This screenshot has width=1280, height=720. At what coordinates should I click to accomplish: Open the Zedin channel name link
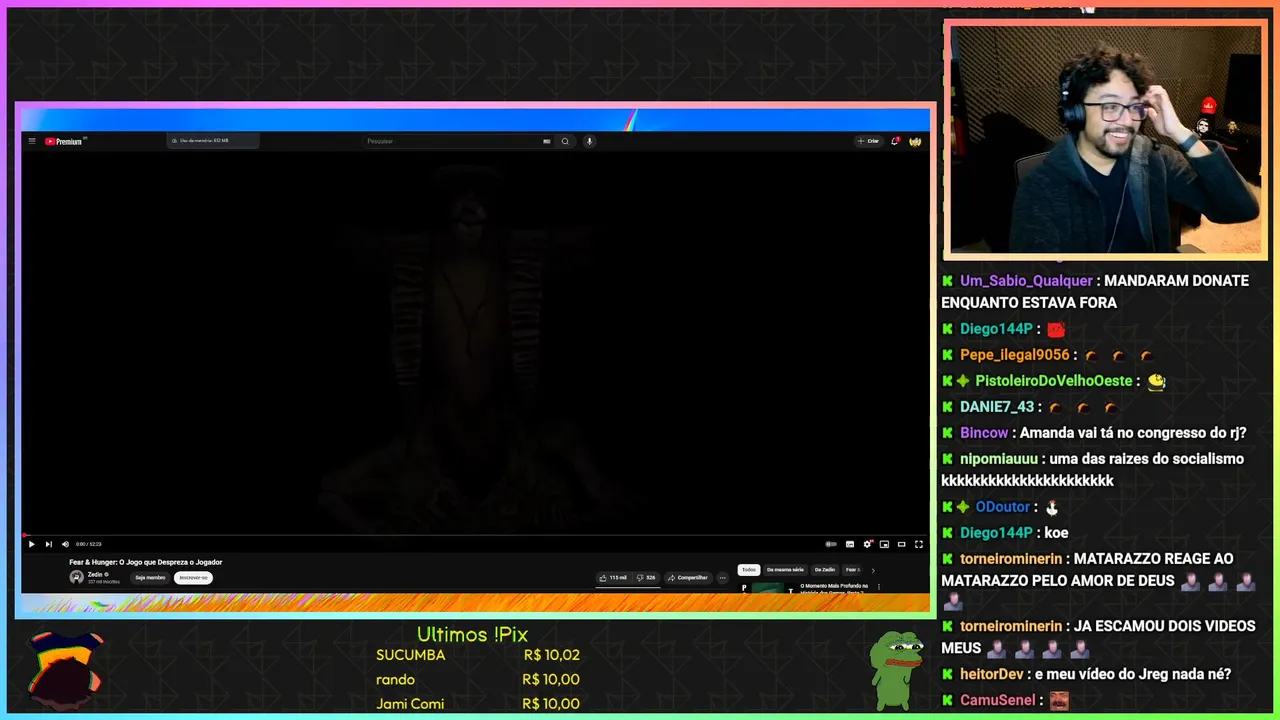96,574
